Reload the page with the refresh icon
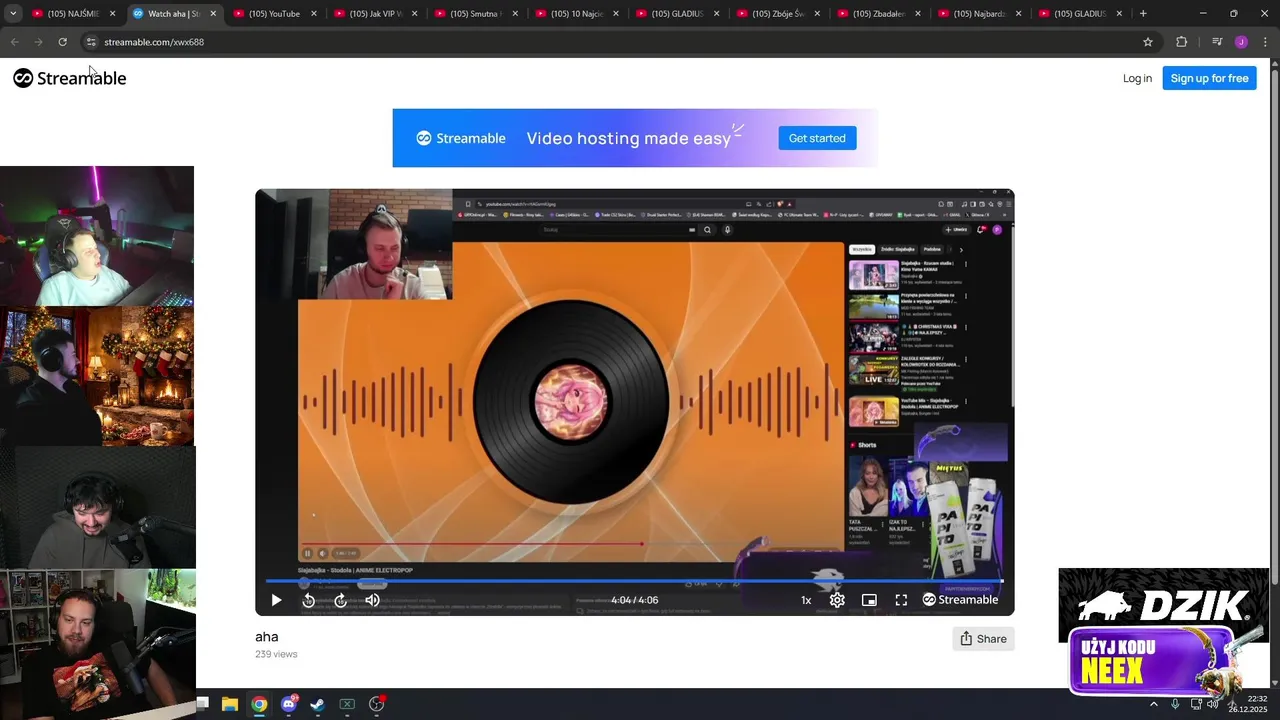This screenshot has width=1280, height=720. (x=62, y=42)
